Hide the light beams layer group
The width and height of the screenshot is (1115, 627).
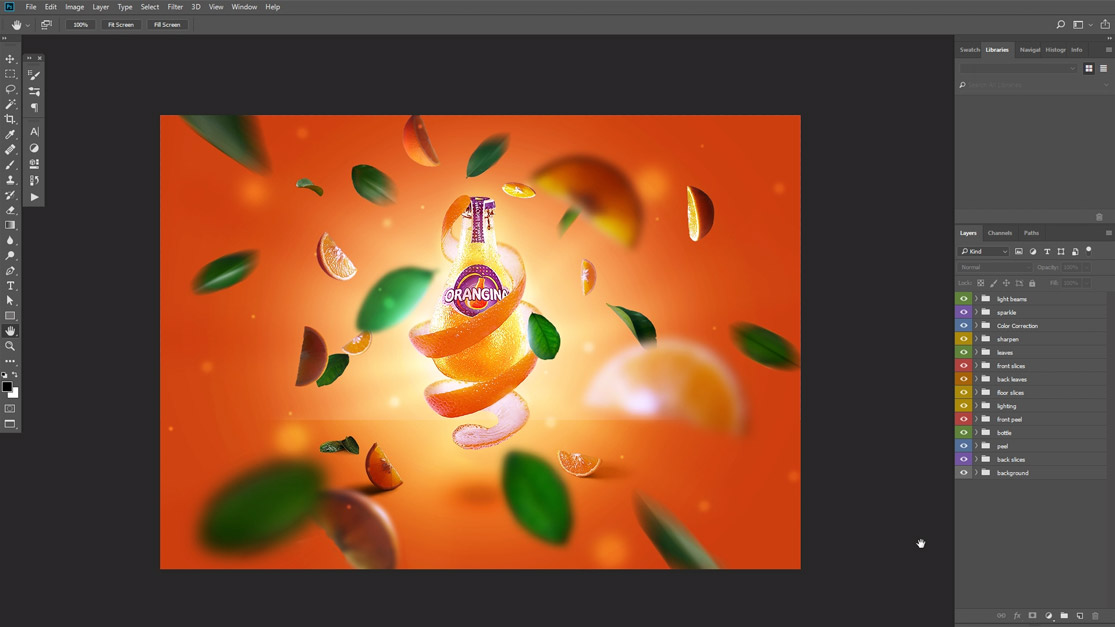point(964,299)
